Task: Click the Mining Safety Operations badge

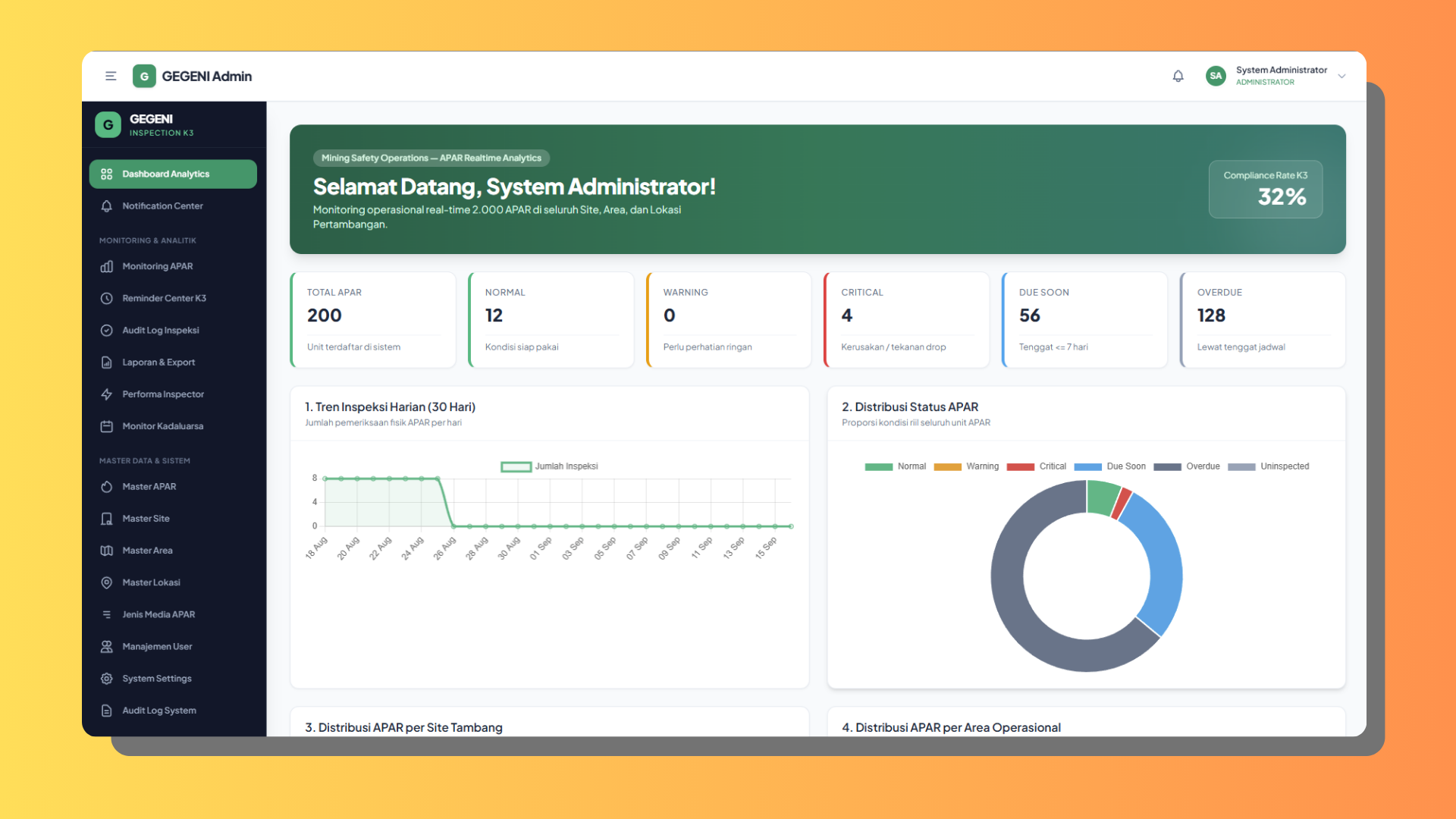Action: tap(431, 158)
